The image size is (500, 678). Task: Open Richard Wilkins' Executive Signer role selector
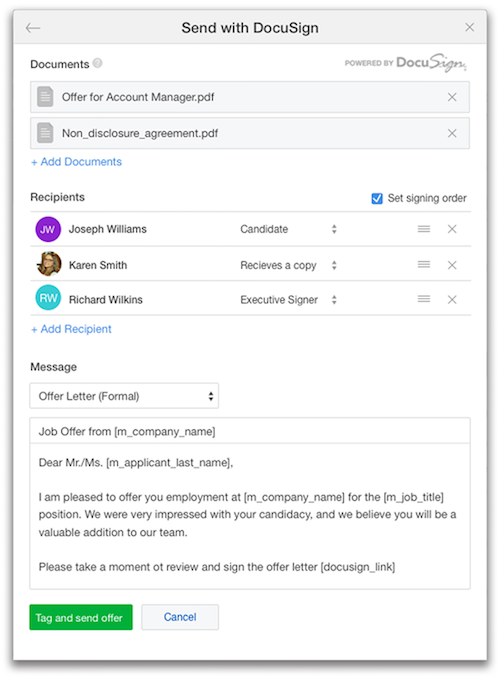click(288, 300)
